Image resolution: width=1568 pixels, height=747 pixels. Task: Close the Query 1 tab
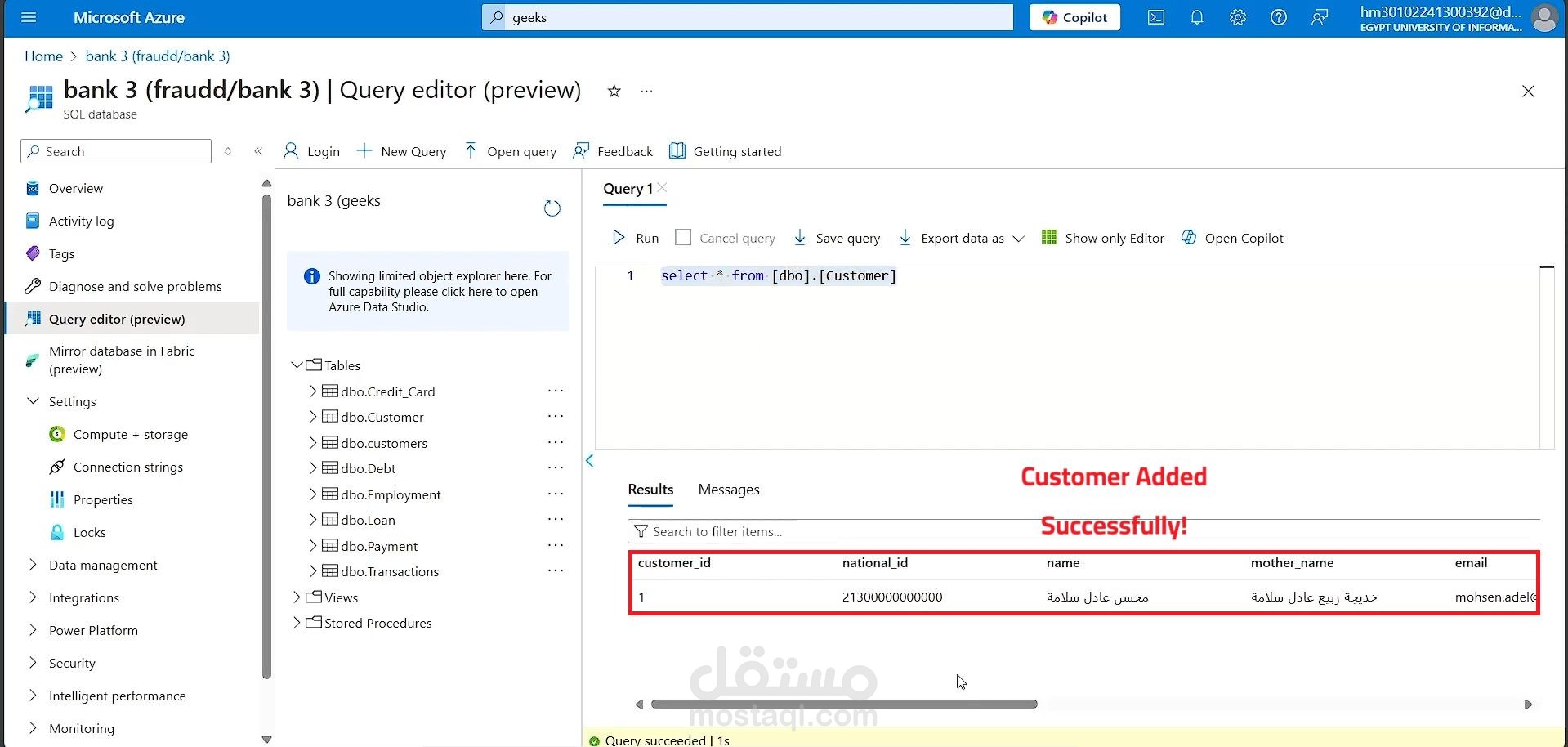click(x=662, y=187)
